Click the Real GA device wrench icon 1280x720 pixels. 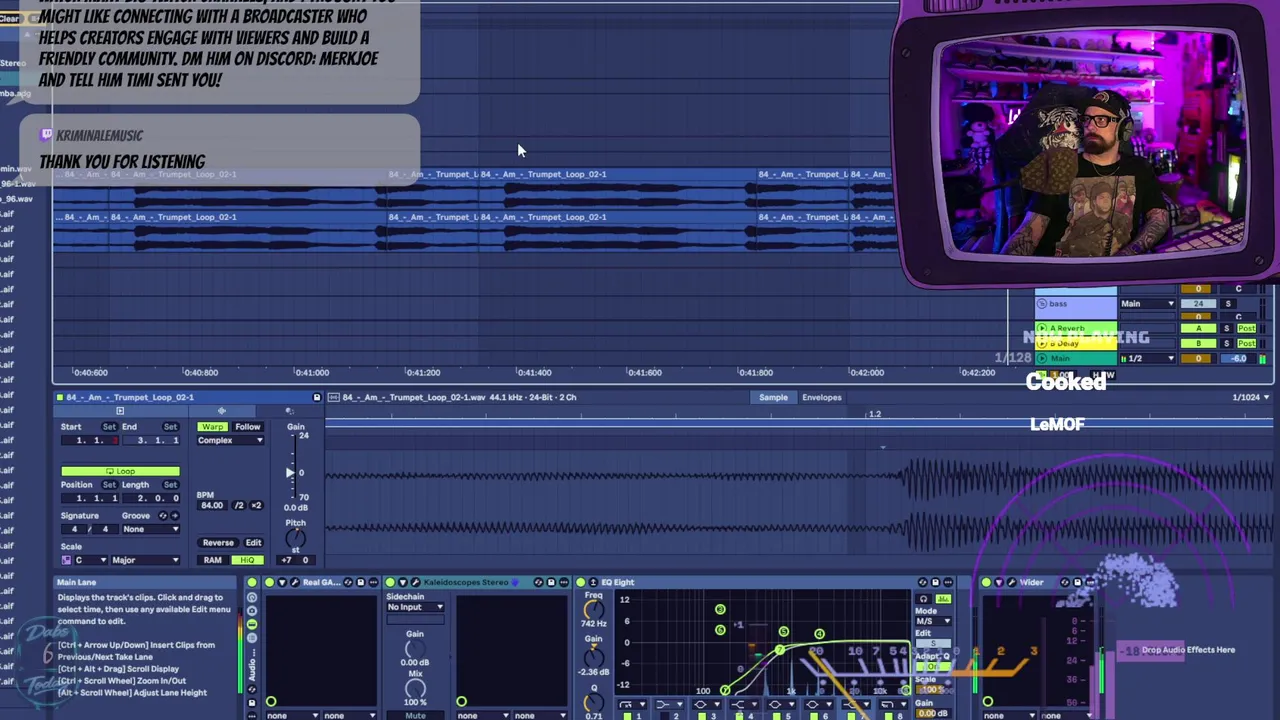[295, 582]
